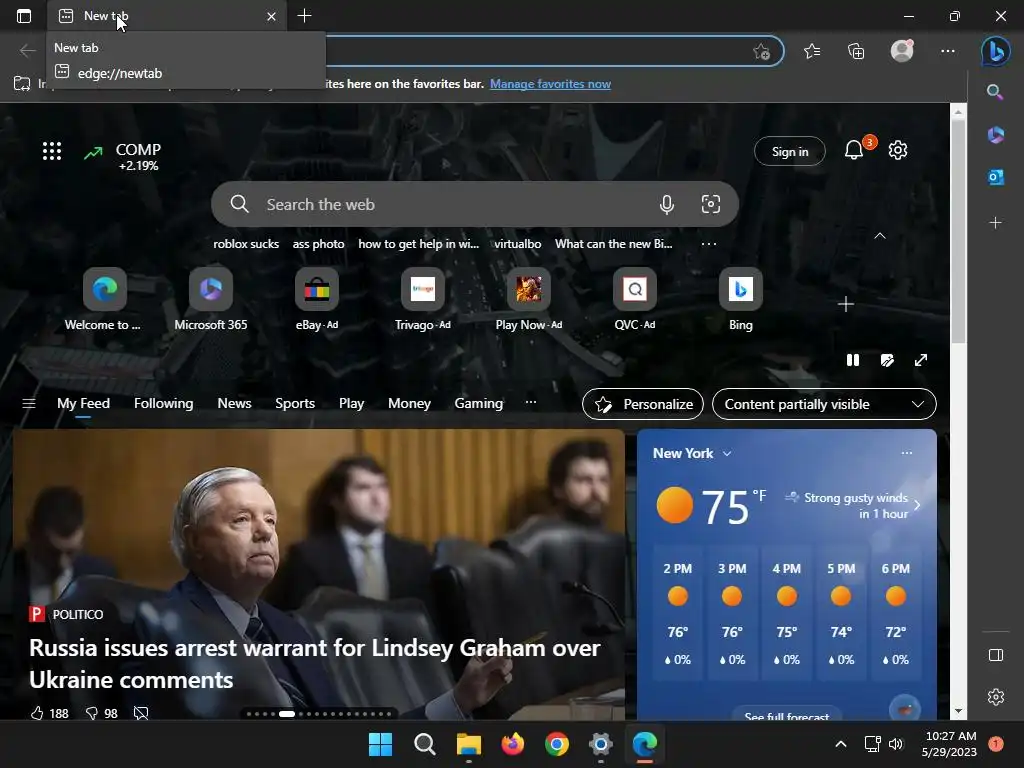Open the tab actions menu icon
Viewport: 1024px width, 768px height.
pos(24,16)
